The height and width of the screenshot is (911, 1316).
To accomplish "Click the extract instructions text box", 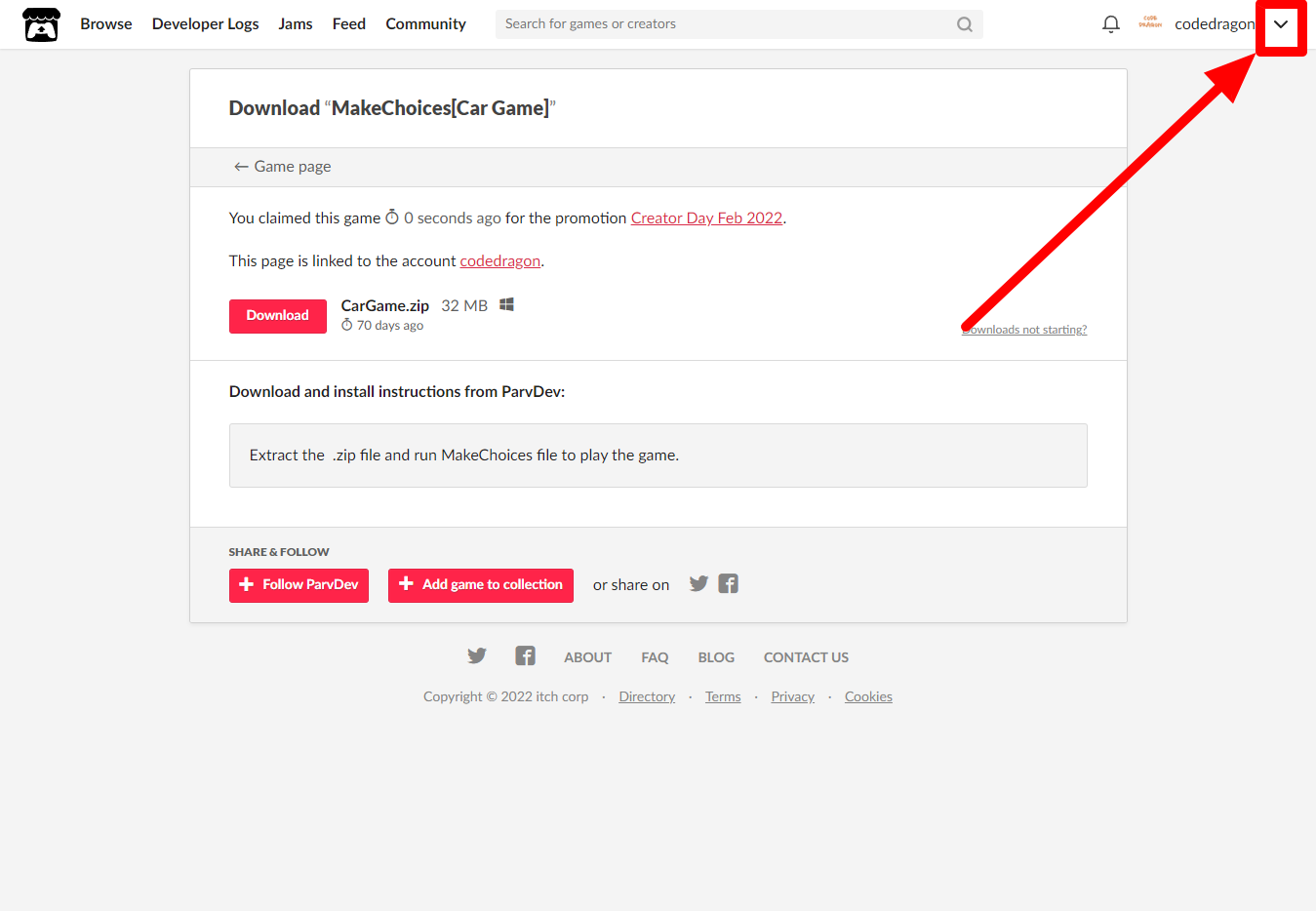I will click(658, 455).
